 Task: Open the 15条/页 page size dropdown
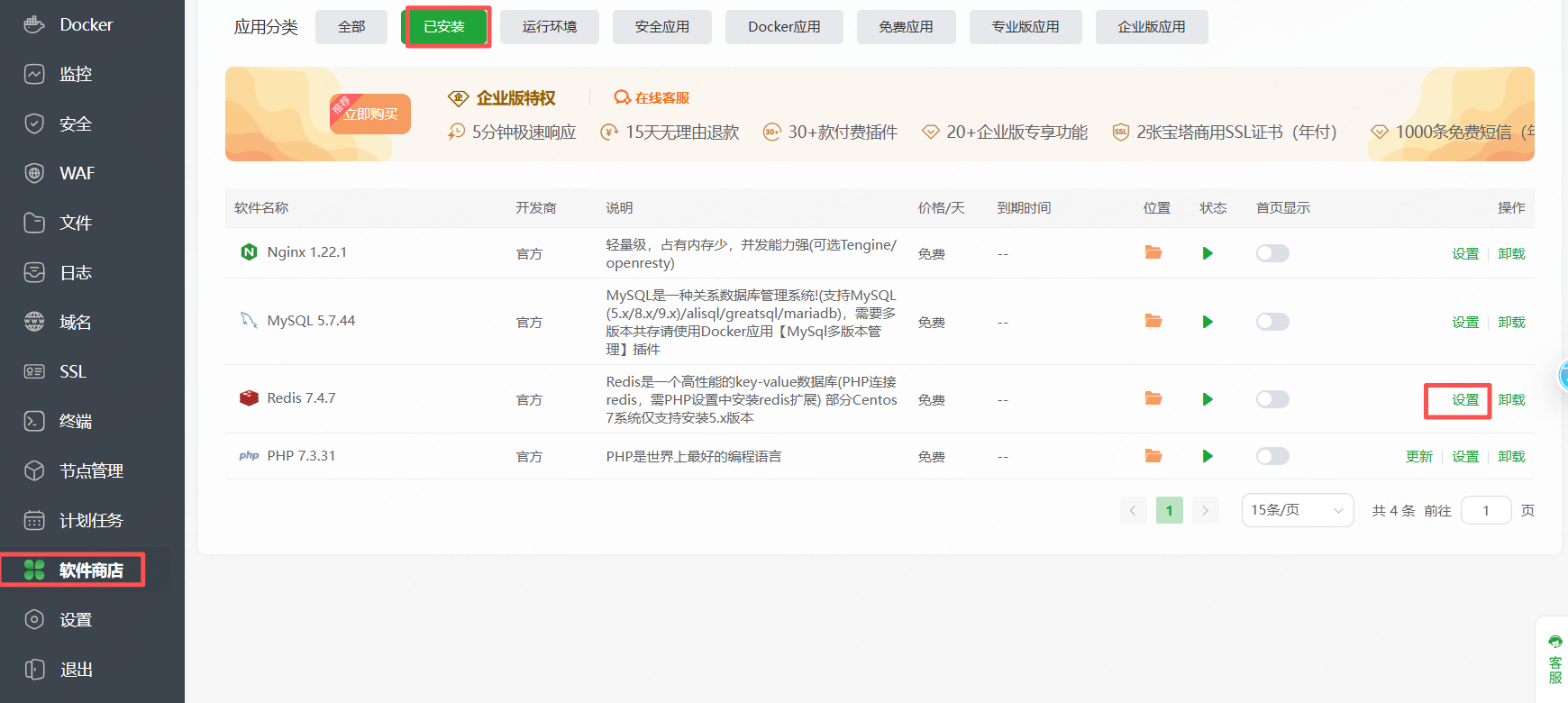coord(1298,510)
